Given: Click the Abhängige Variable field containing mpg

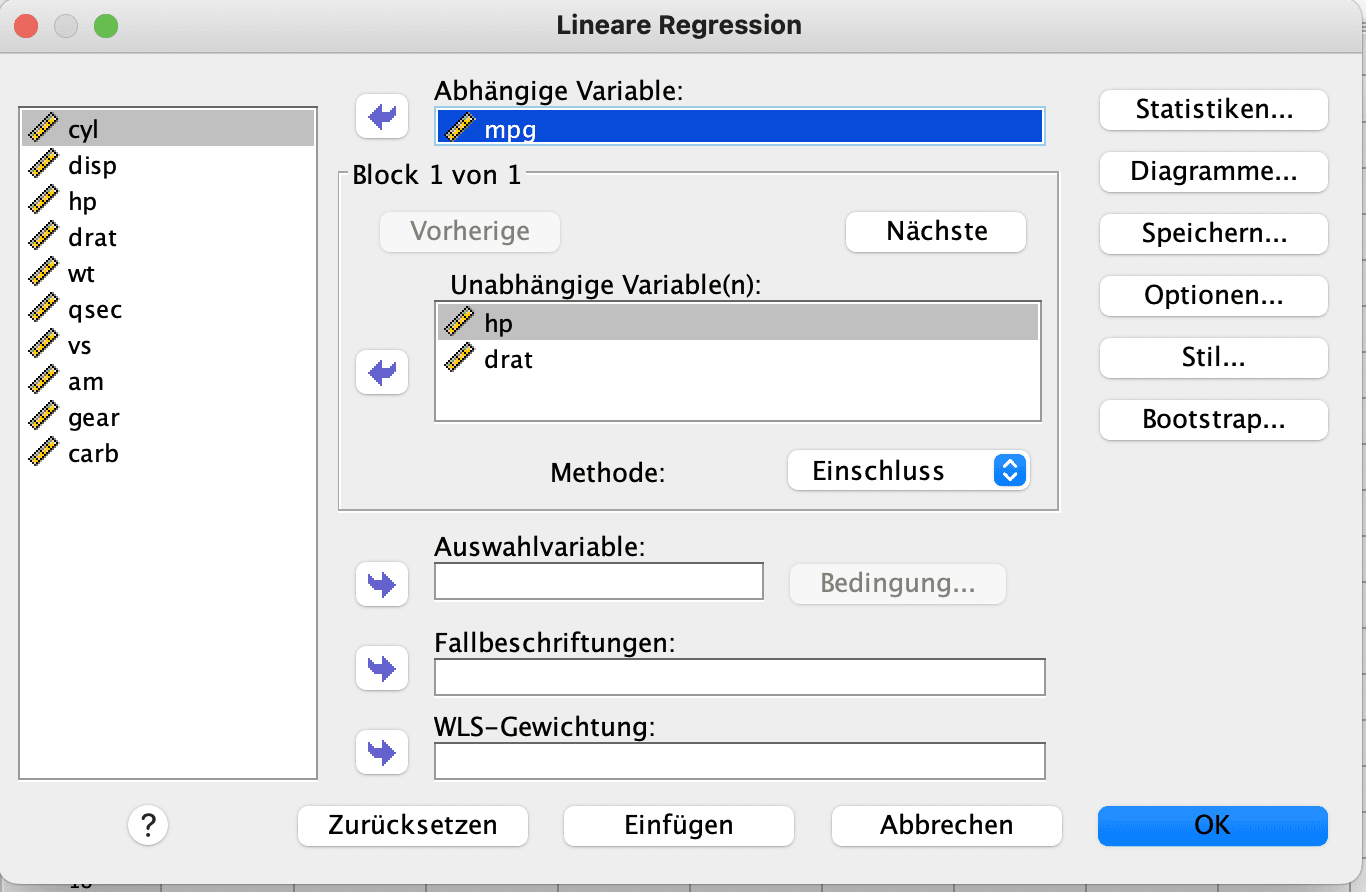Looking at the screenshot, I should click(739, 127).
